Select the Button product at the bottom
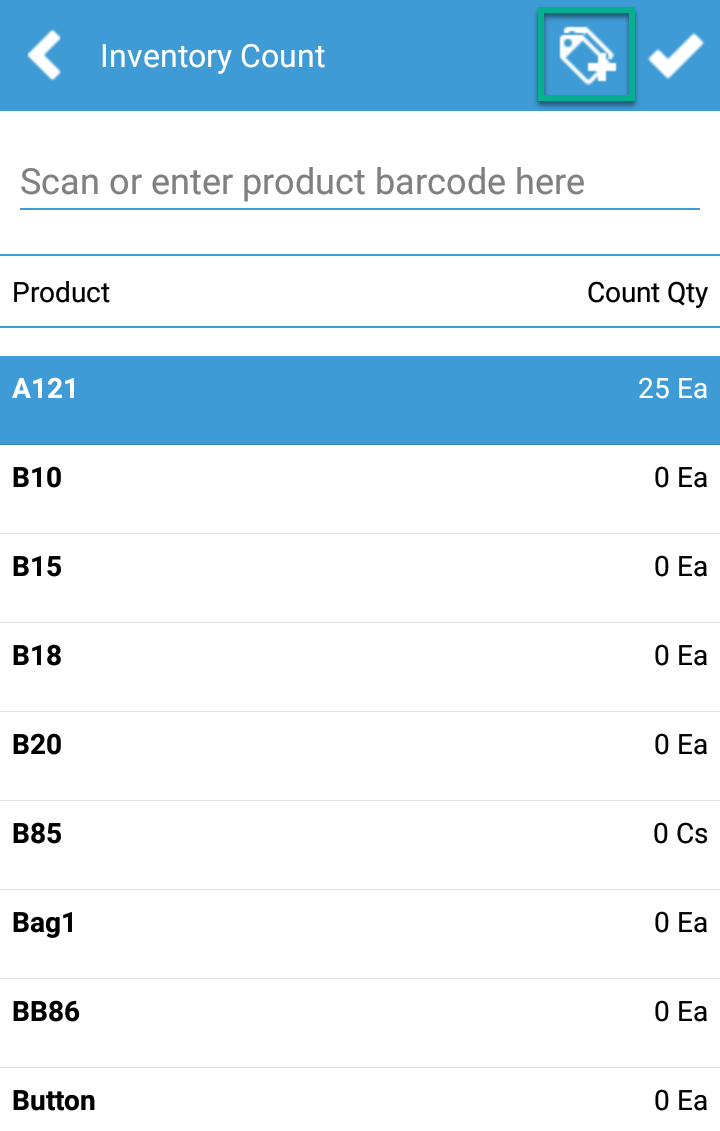 (x=360, y=1100)
